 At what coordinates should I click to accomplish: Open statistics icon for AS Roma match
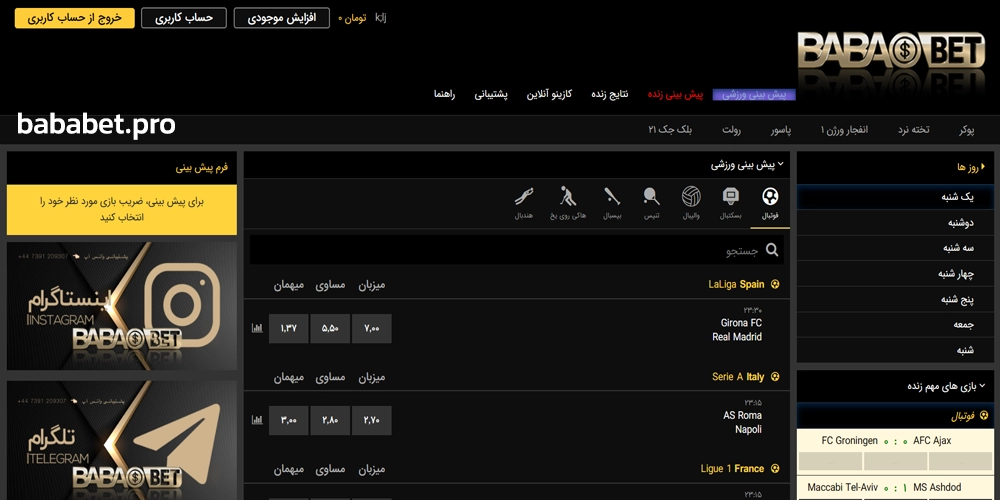tap(257, 420)
